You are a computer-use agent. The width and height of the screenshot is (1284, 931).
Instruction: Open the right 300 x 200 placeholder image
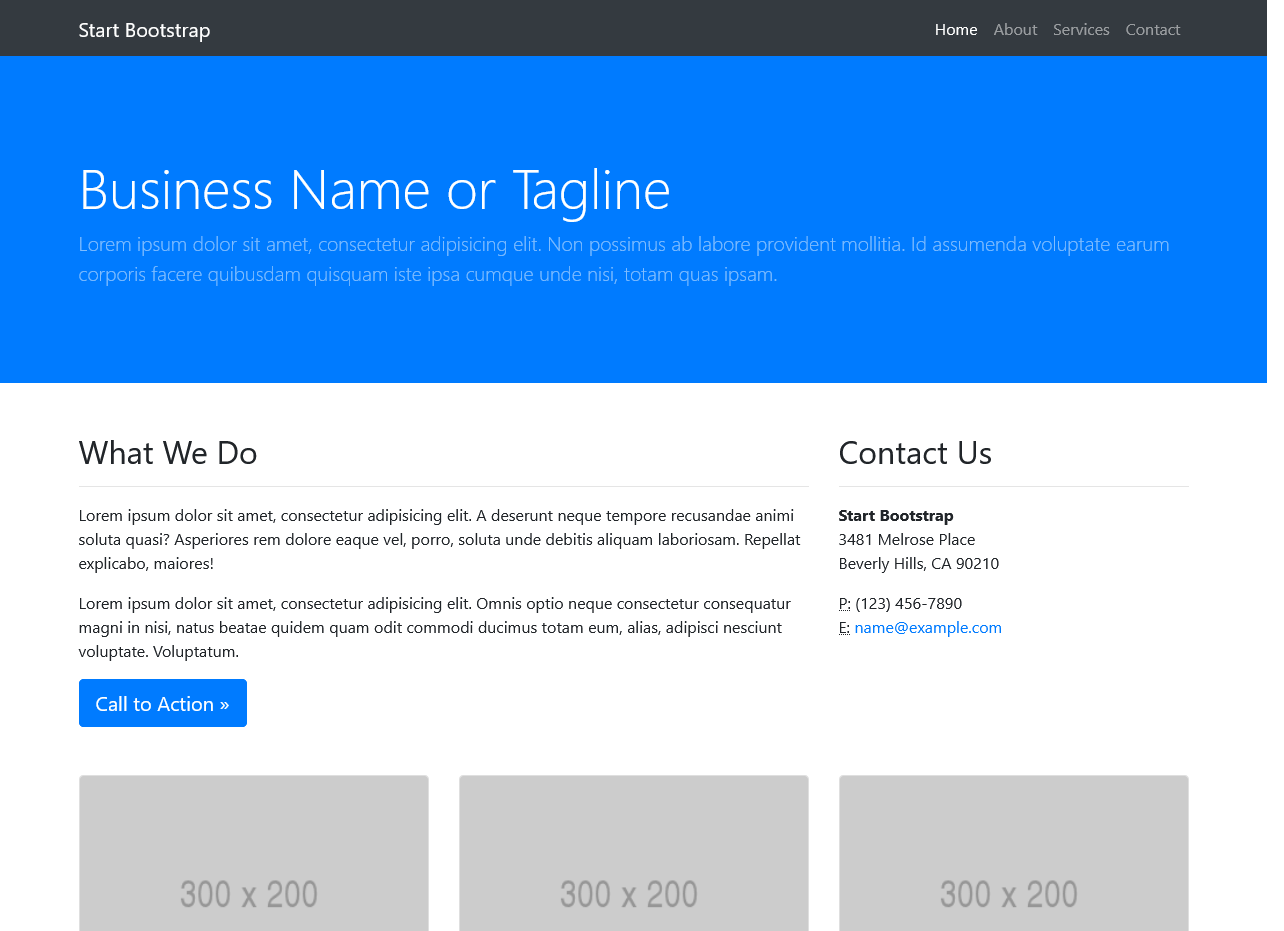(x=1013, y=854)
